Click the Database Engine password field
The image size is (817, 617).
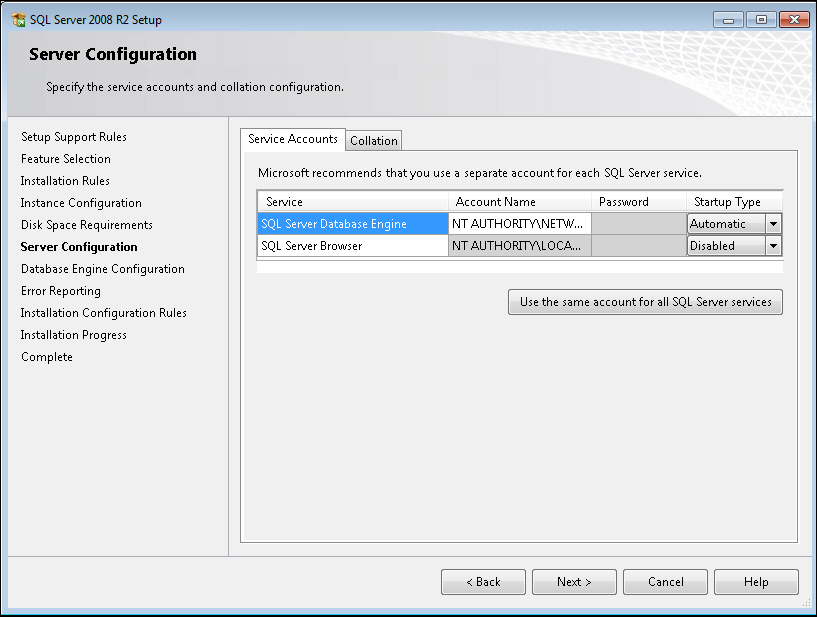coord(639,224)
